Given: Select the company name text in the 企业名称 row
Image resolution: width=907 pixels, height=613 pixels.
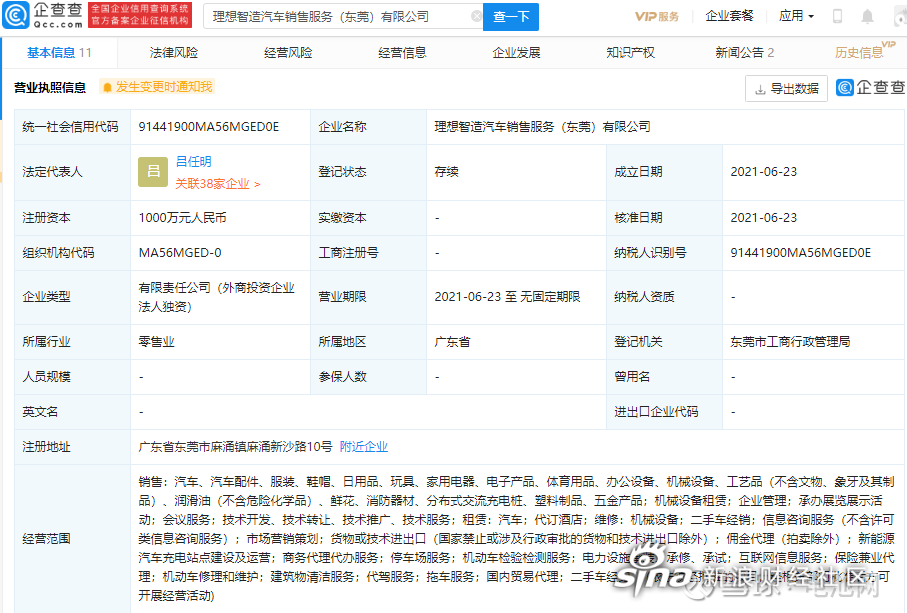Looking at the screenshot, I should click(x=542, y=127).
